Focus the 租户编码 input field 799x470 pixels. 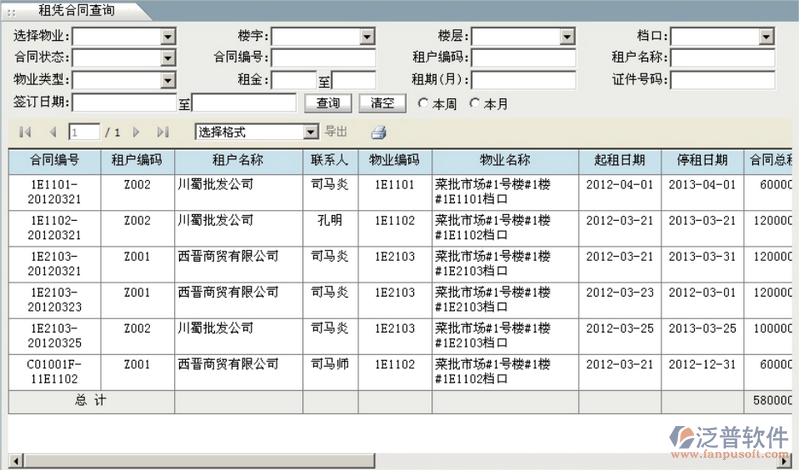point(523,58)
